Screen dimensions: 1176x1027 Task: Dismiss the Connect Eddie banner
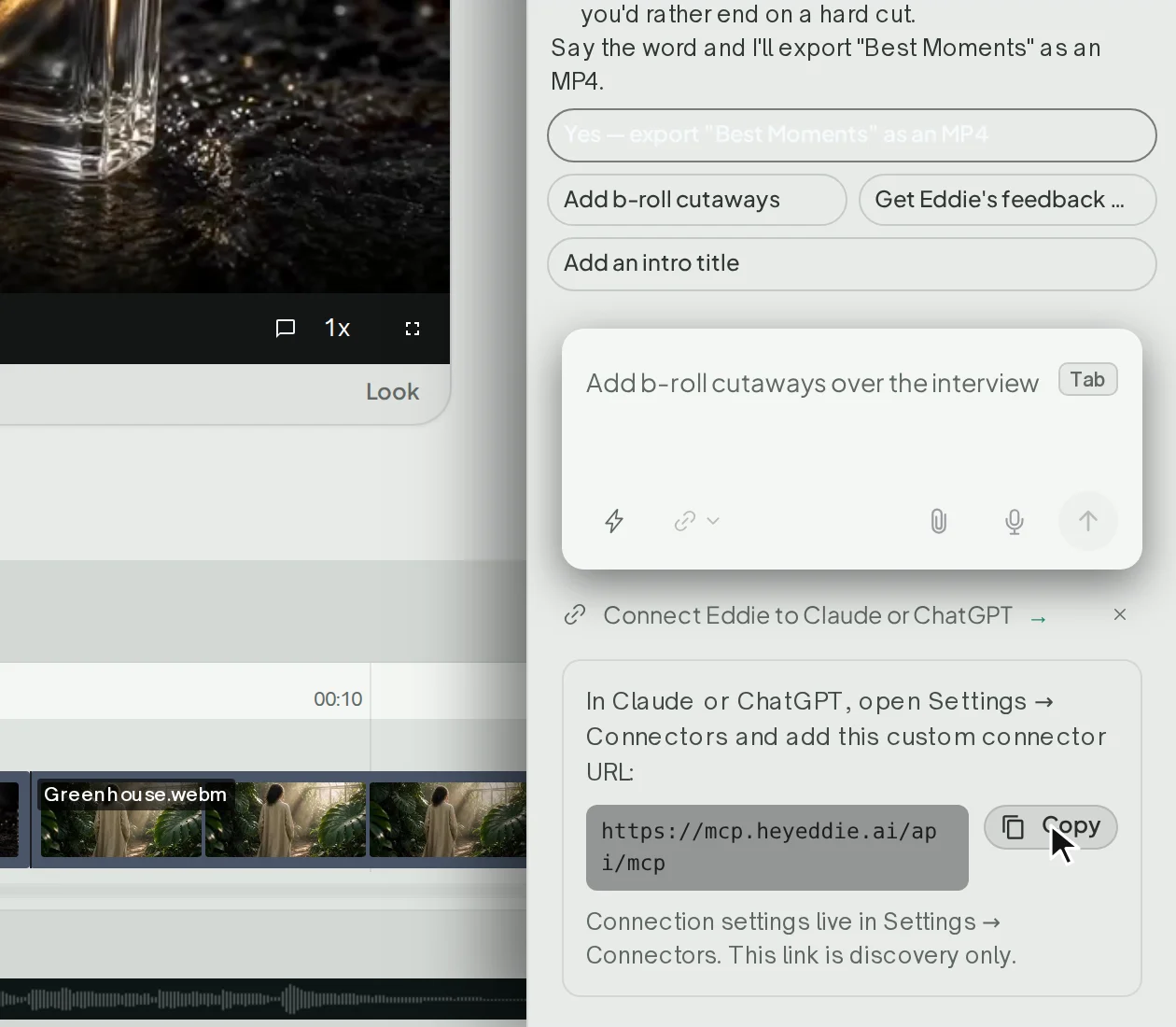[x=1120, y=614]
